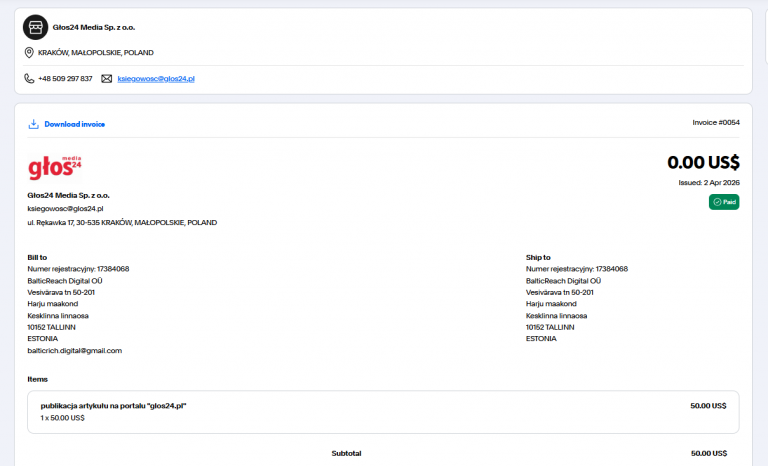The image size is (768, 466).
Task: Click the Ship to heading
Action: 538,257
